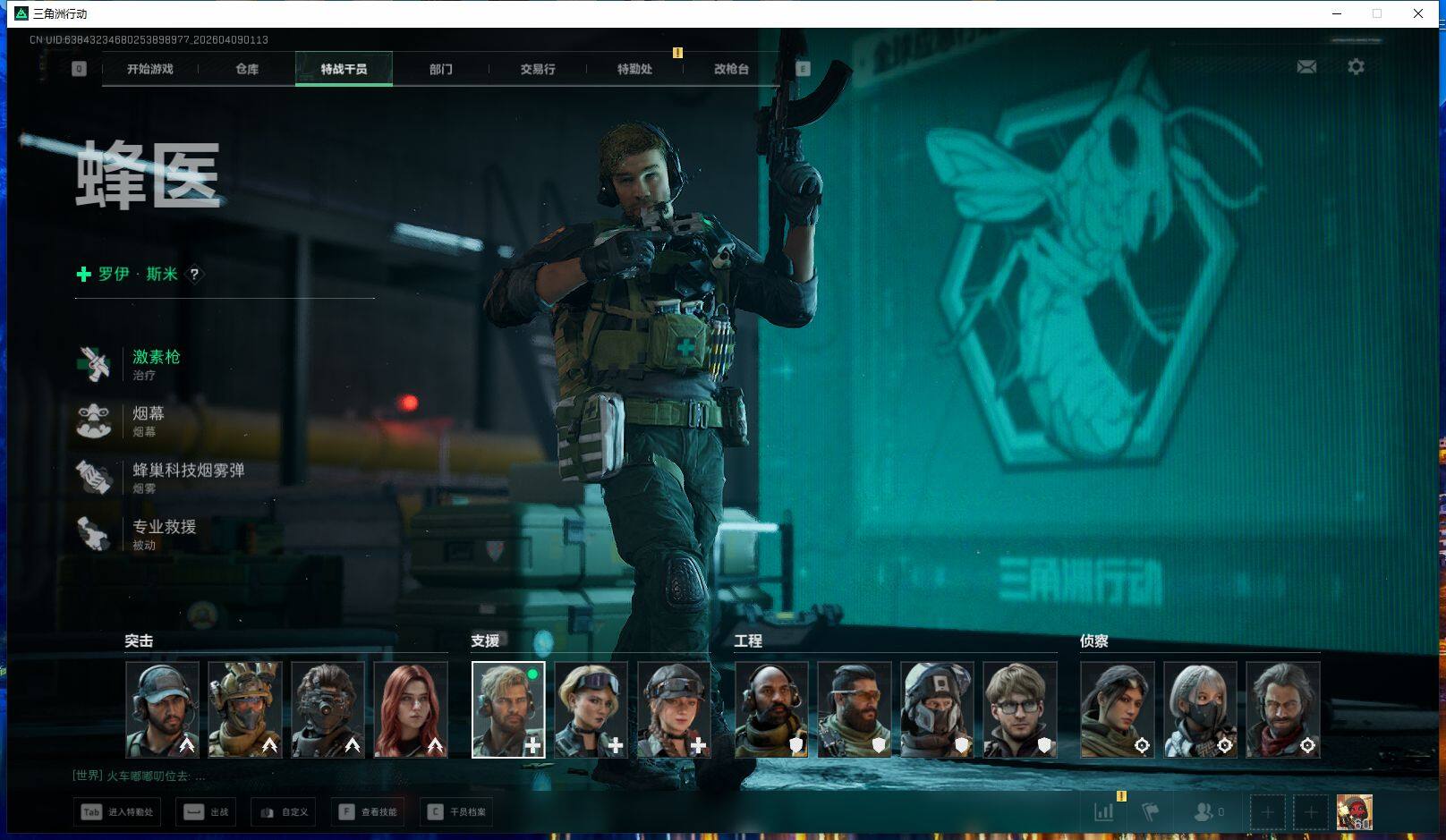Click the 出战 deploy button
The height and width of the screenshot is (840, 1446).
(x=207, y=811)
